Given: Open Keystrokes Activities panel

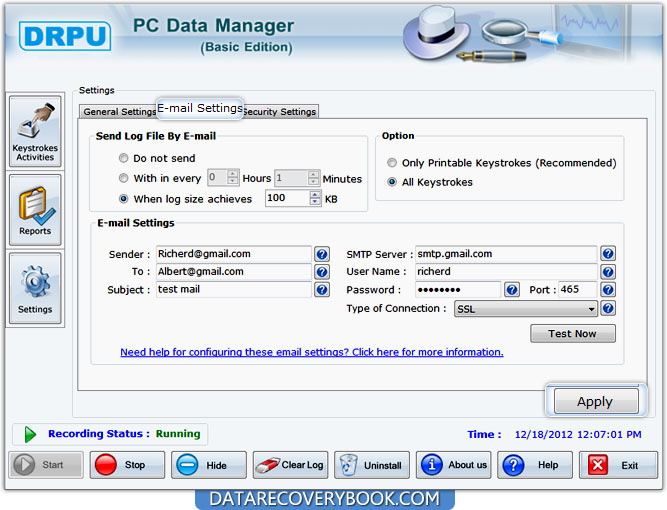Looking at the screenshot, I should (35, 131).
